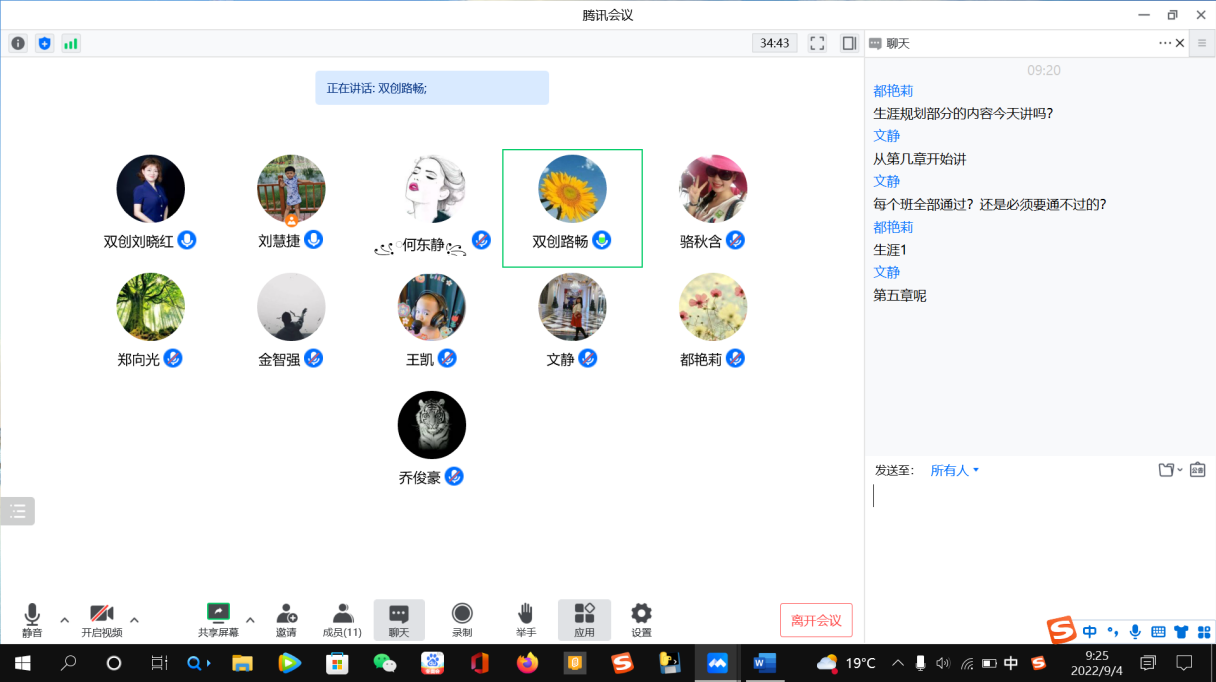Click the participant list toggle on left edge
This screenshot has height=682, width=1216.
click(17, 511)
